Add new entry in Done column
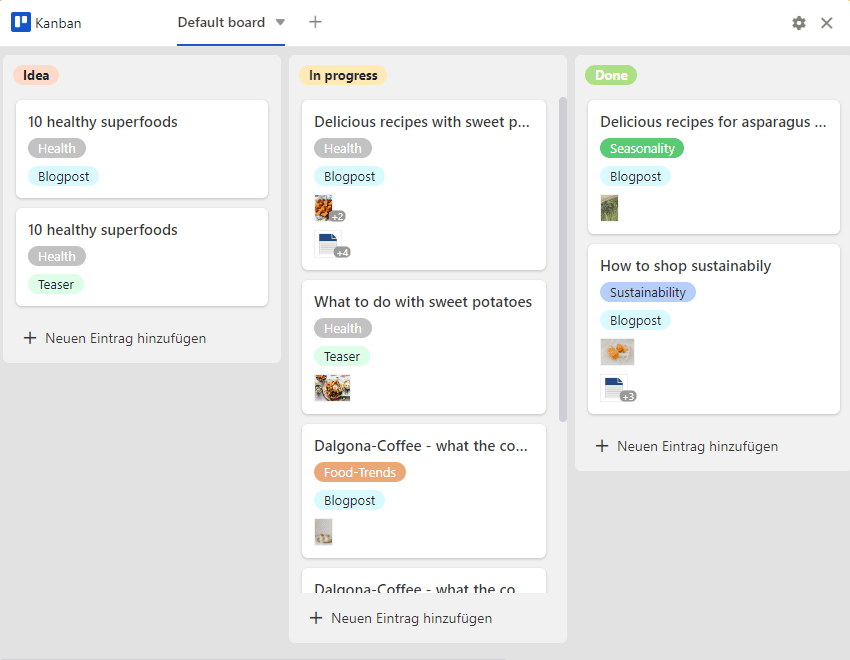The image size is (850, 660). tap(687, 446)
